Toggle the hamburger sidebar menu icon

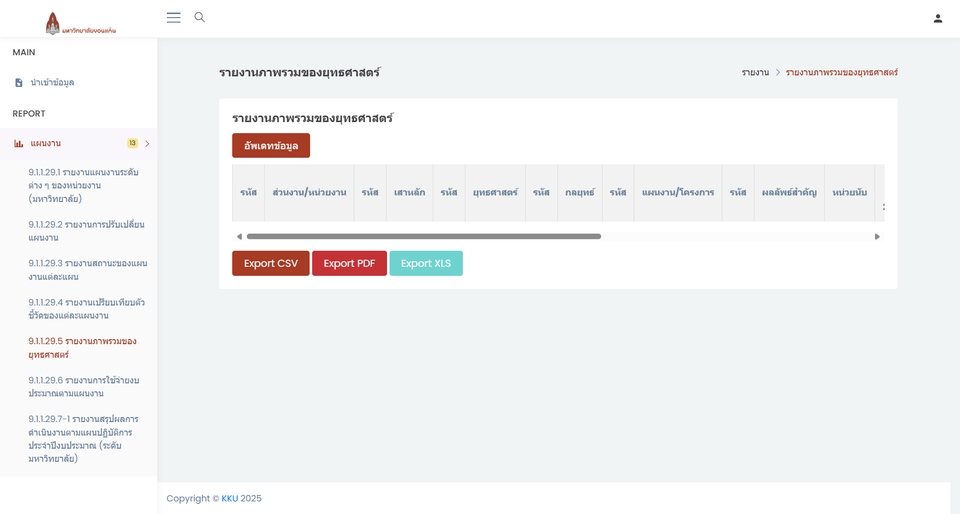(174, 18)
